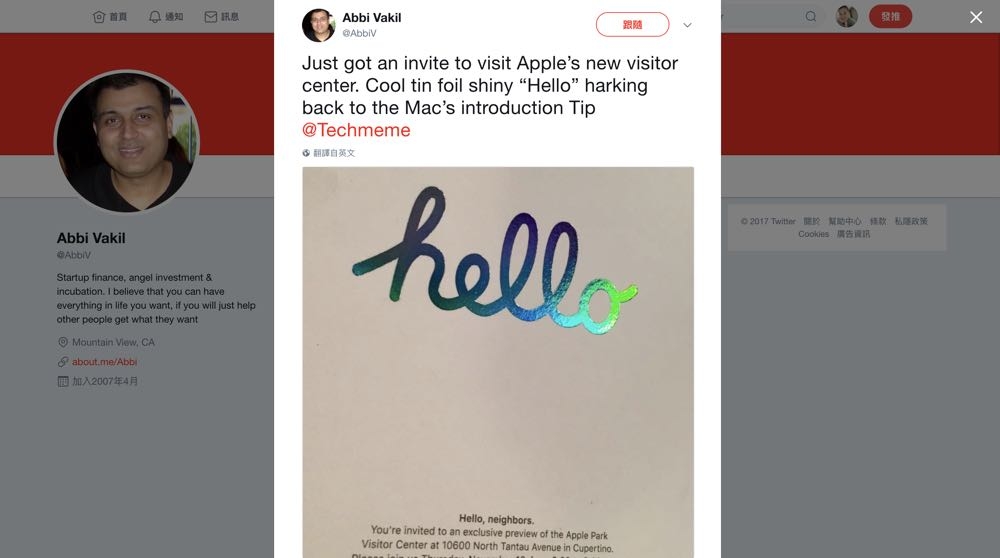This screenshot has width=1000, height=558.
Task: Click the Abbi Vakil name in tweet header
Action: [x=372, y=18]
